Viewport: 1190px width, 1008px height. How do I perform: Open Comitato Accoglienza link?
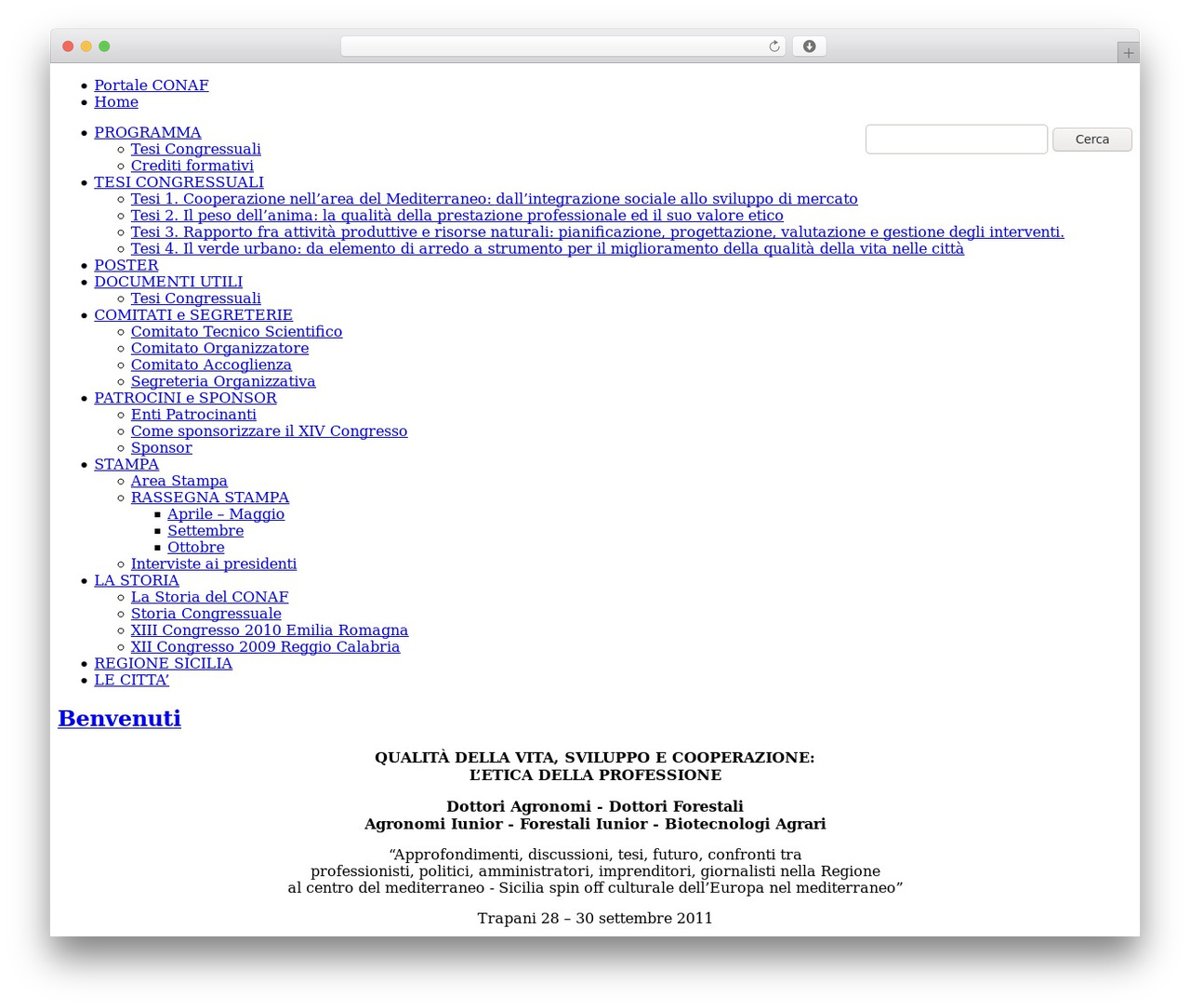click(x=212, y=365)
